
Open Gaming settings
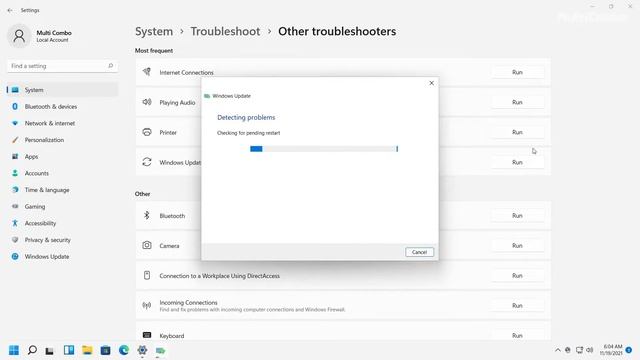[62, 207]
